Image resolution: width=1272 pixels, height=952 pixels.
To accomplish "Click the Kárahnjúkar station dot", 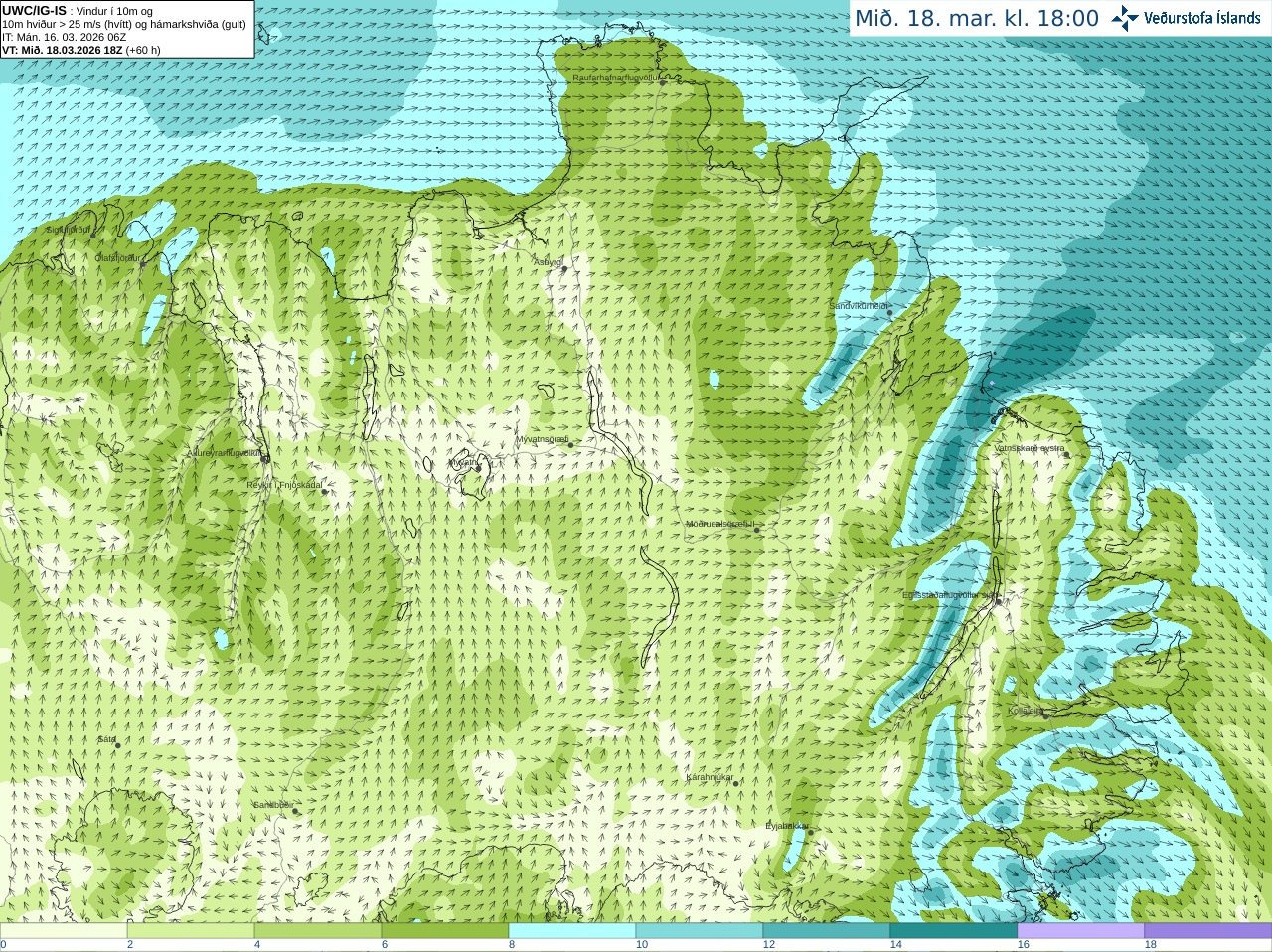I will coord(736,784).
